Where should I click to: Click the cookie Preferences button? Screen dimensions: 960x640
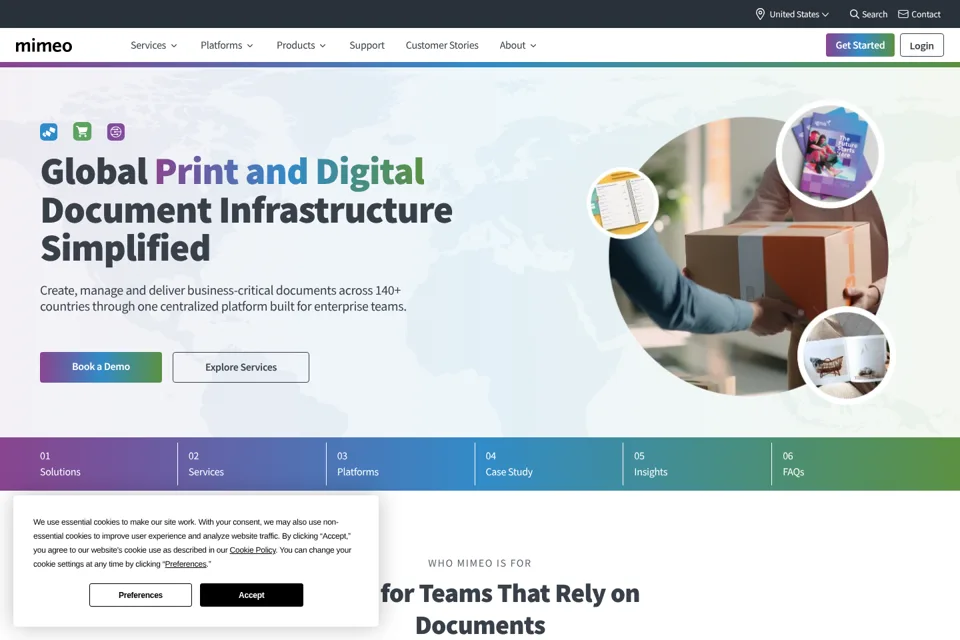click(x=140, y=595)
